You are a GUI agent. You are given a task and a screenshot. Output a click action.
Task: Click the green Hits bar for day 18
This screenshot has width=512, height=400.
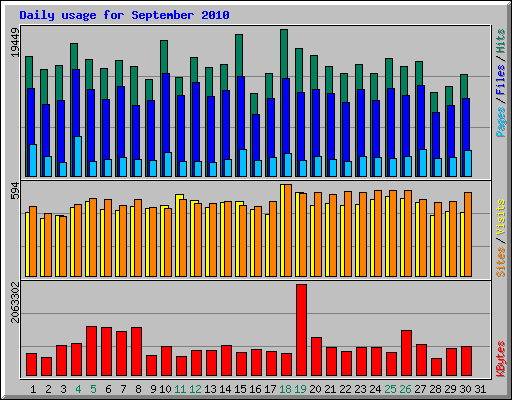tap(284, 53)
